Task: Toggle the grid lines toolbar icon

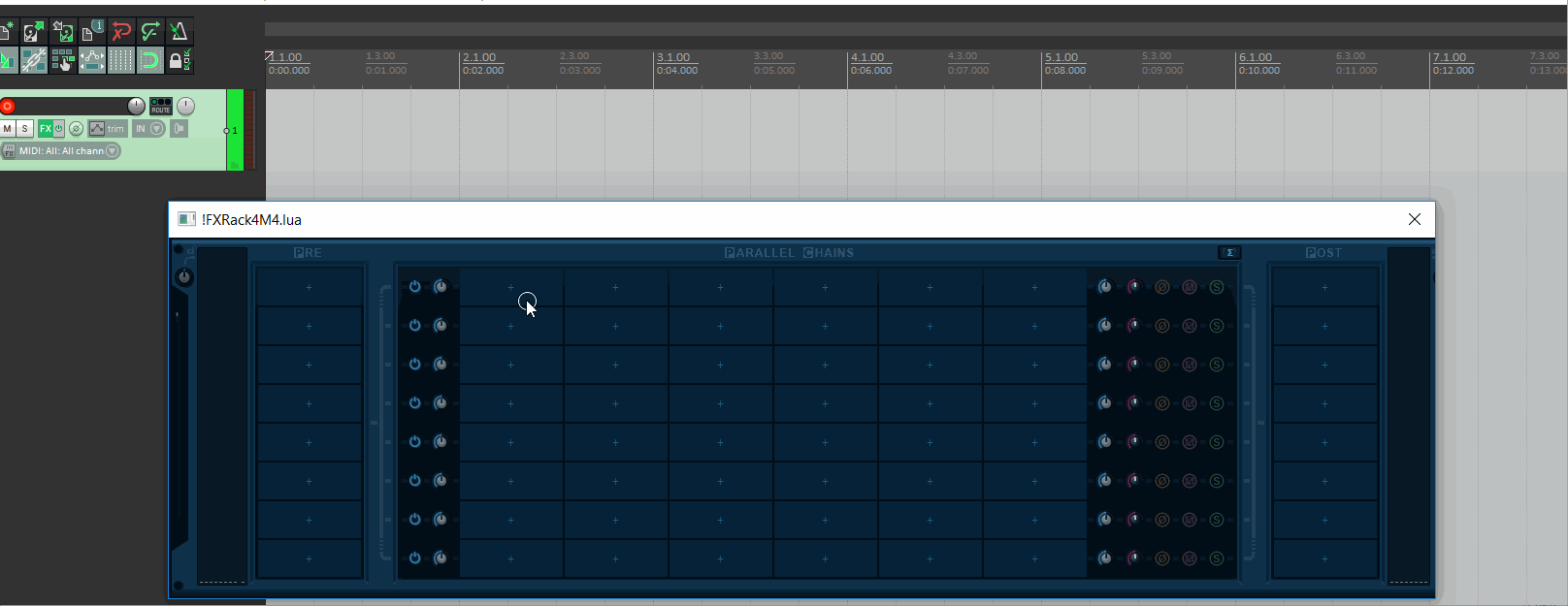Action: click(120, 61)
